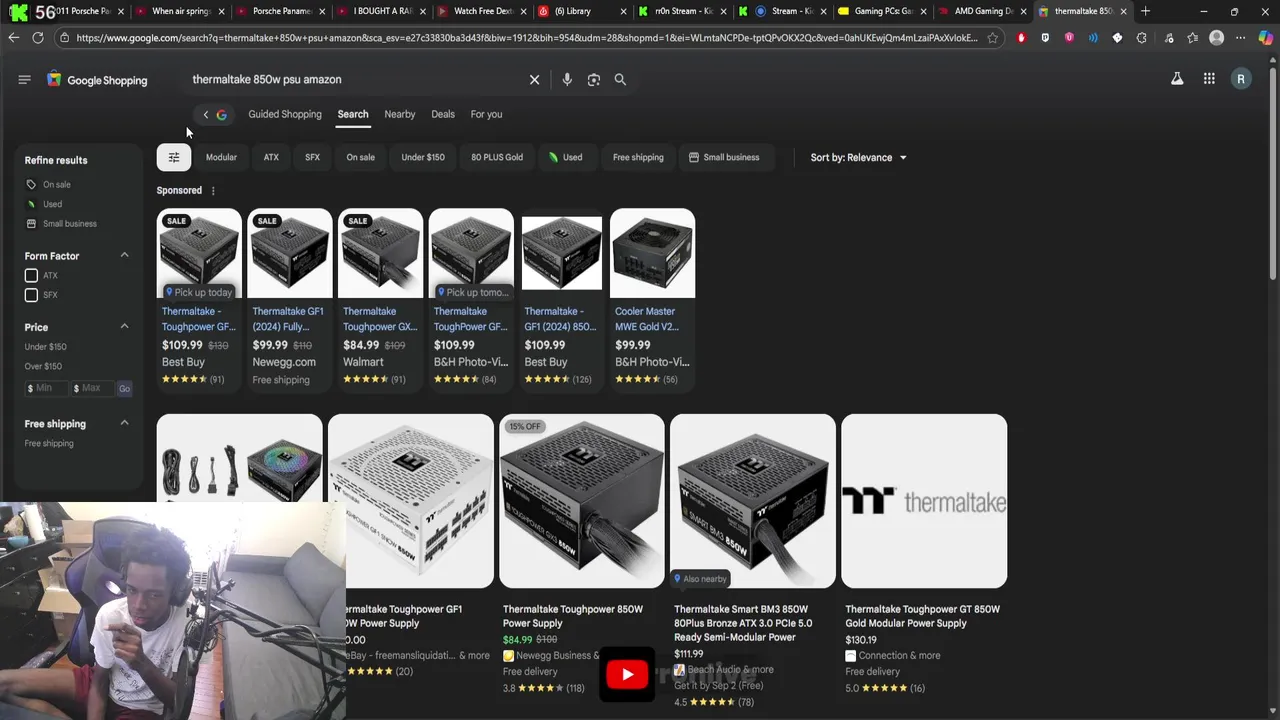
Task: Check the SFX form factor checkbox
Action: click(x=31, y=295)
